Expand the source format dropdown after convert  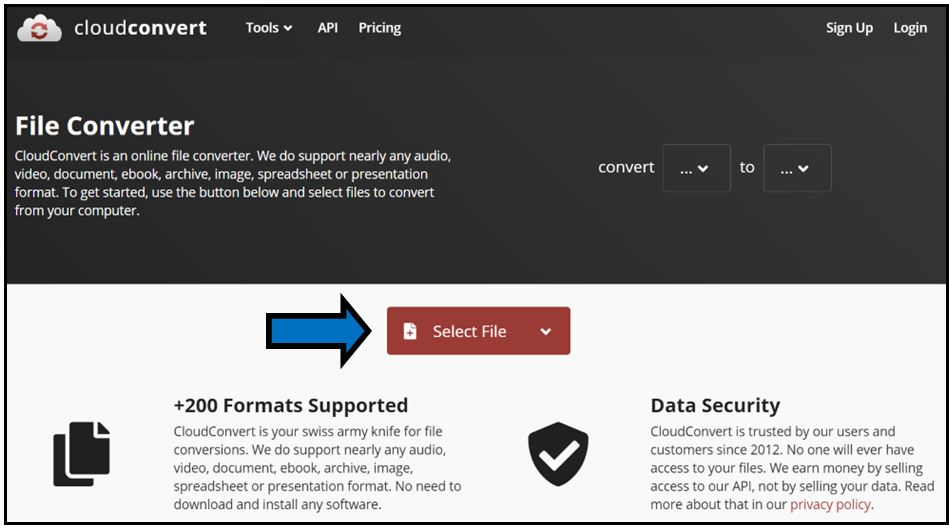coord(697,168)
